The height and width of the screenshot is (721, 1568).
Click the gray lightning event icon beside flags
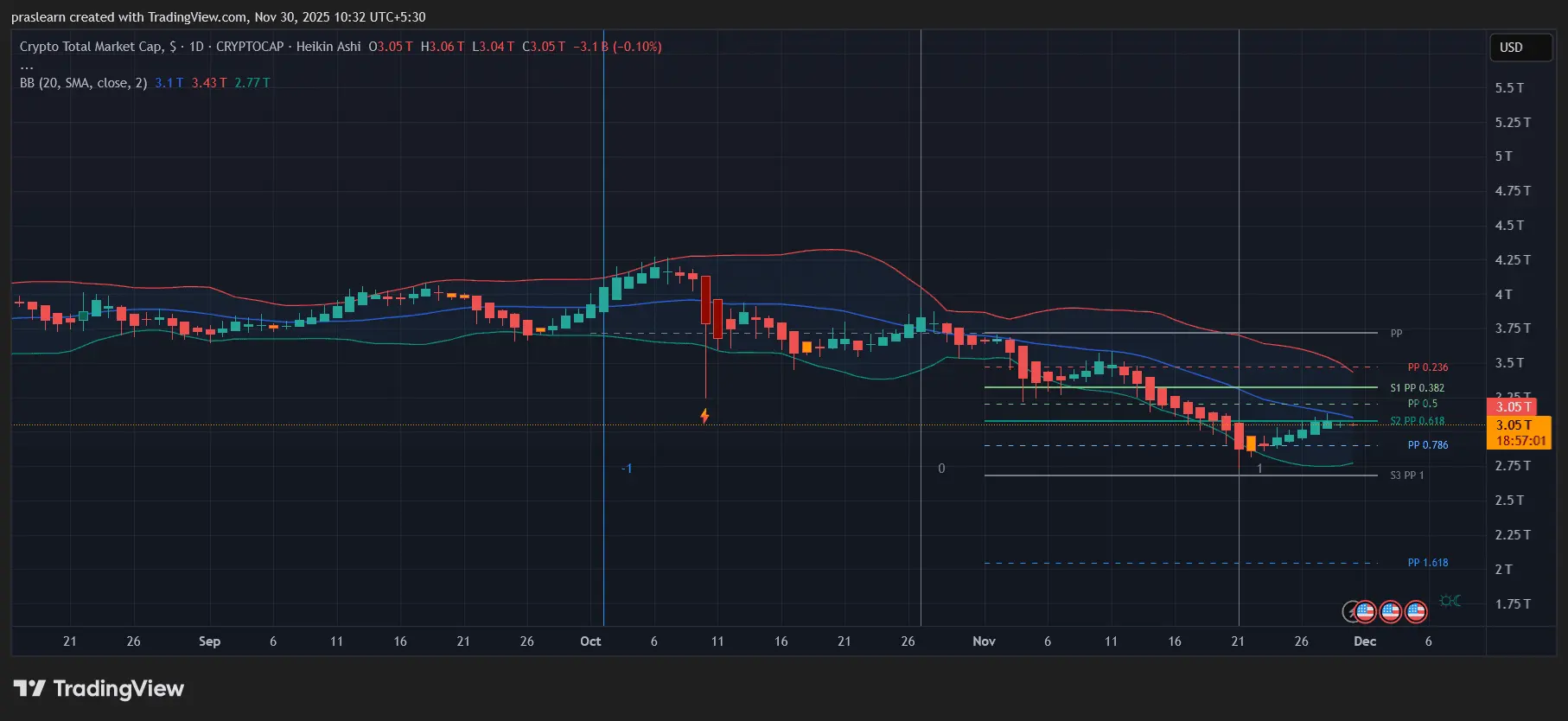[x=1349, y=612]
